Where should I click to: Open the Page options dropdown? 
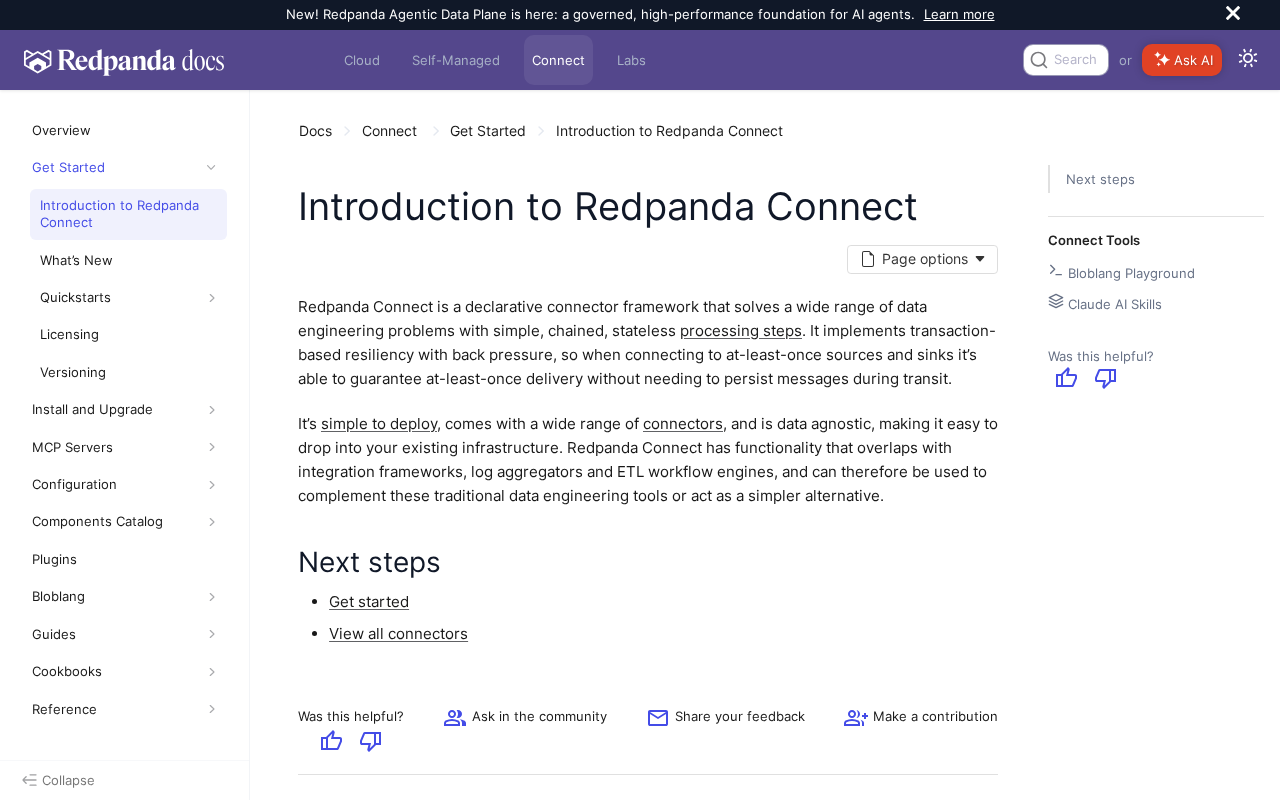922,259
